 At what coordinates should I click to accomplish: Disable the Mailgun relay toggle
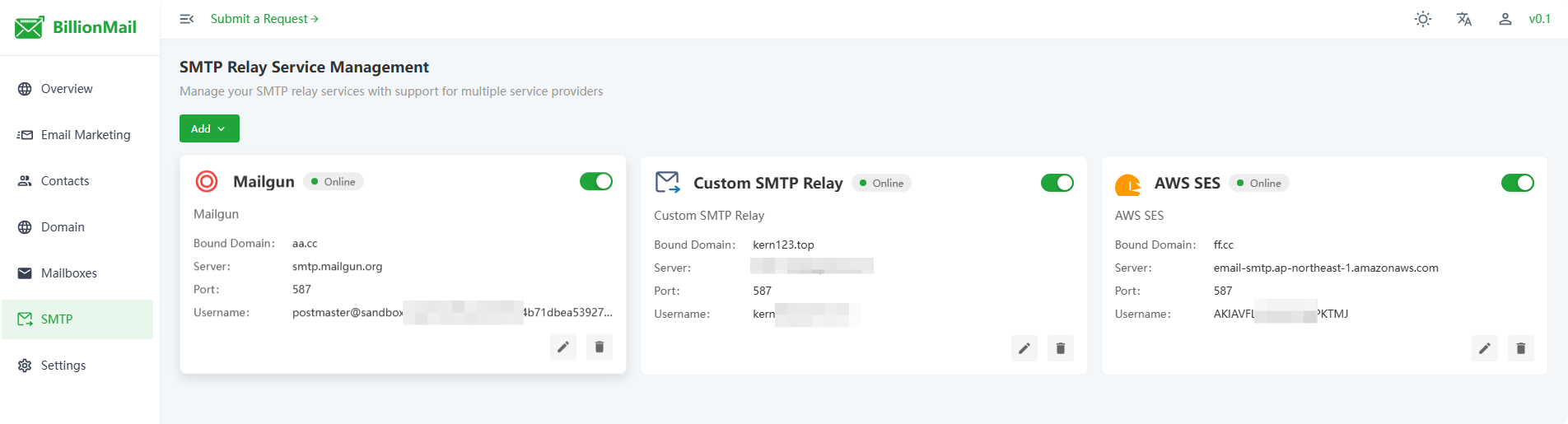(596, 181)
